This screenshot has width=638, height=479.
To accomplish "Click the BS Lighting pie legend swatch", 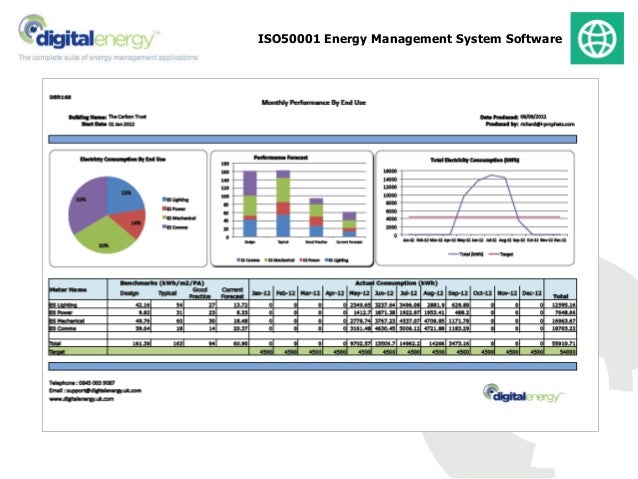I will tap(164, 199).
